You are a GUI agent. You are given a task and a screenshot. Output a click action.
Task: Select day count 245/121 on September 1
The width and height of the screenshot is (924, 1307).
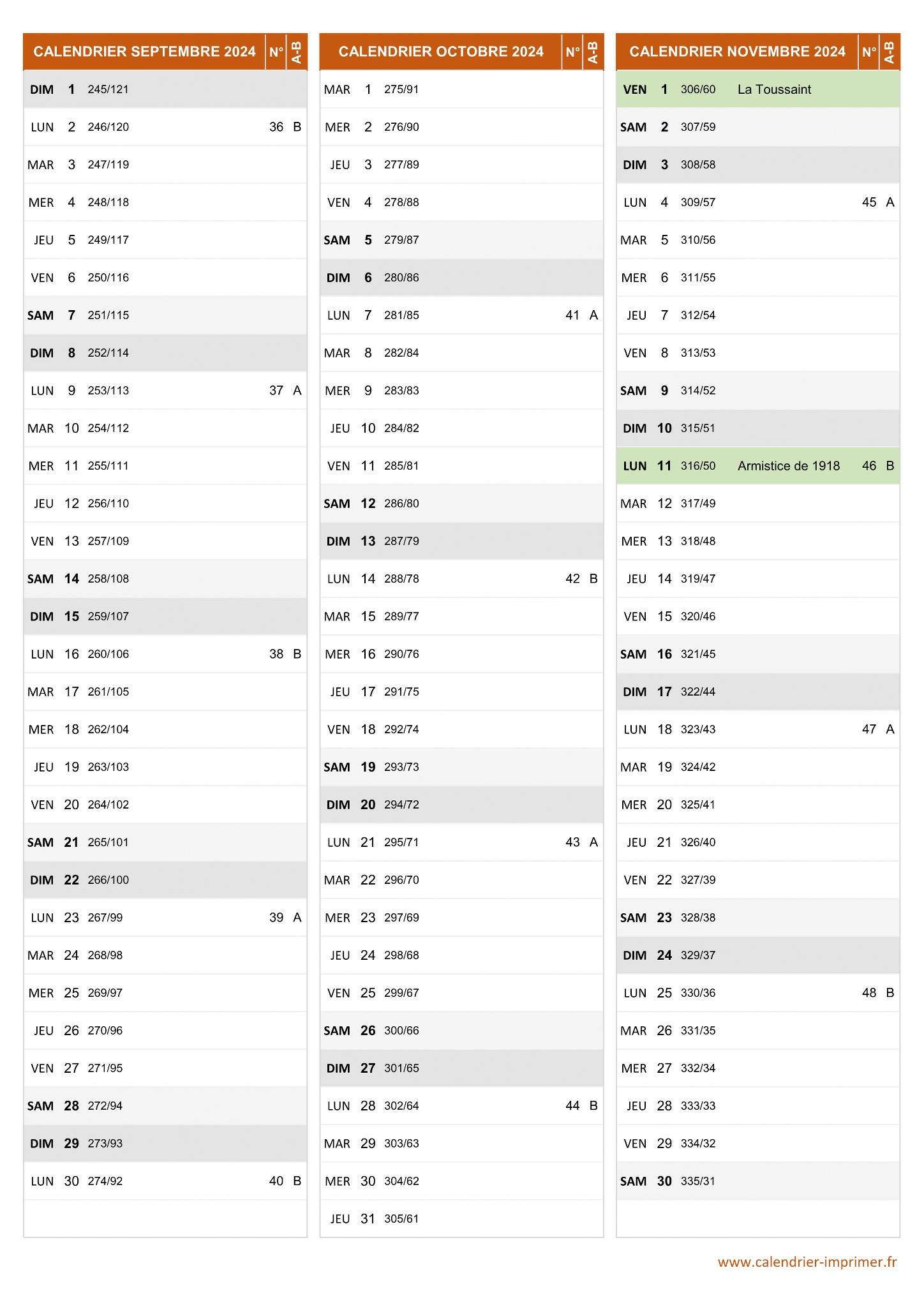coord(108,89)
